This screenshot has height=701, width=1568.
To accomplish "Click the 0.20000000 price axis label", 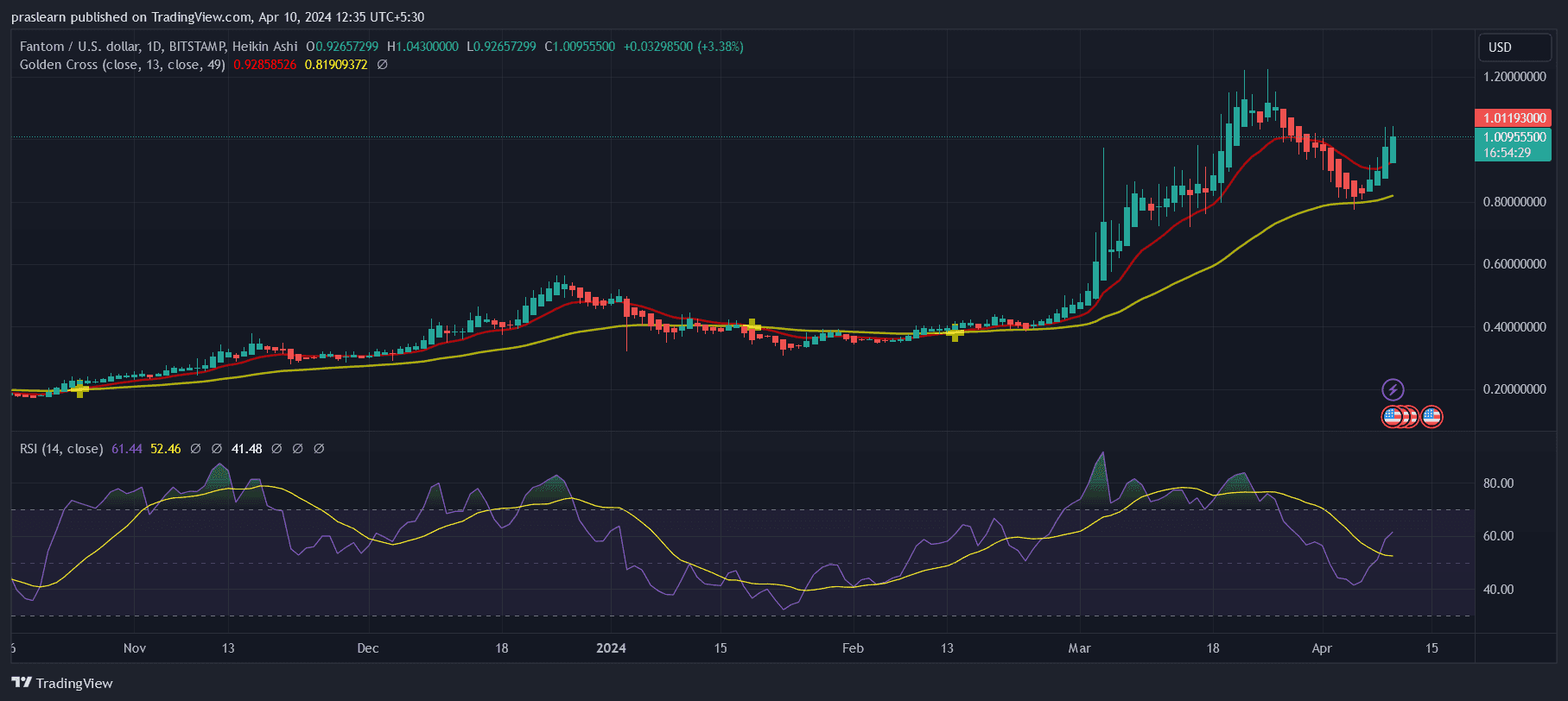I will [x=1514, y=389].
